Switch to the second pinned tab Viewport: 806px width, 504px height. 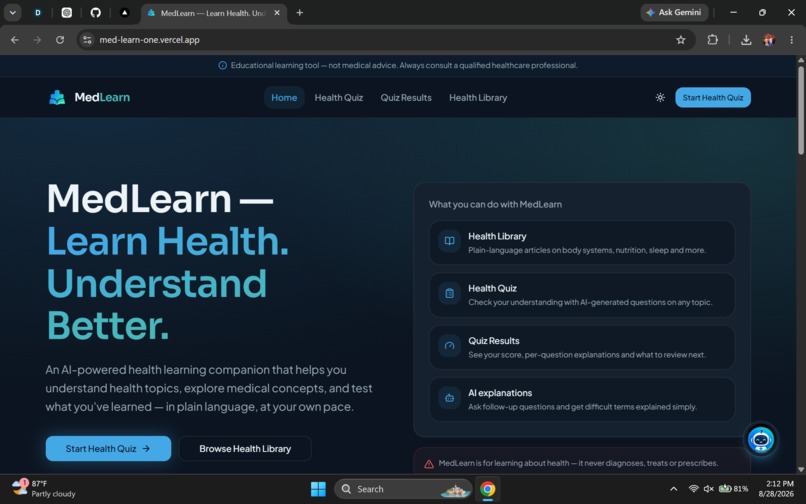click(67, 13)
